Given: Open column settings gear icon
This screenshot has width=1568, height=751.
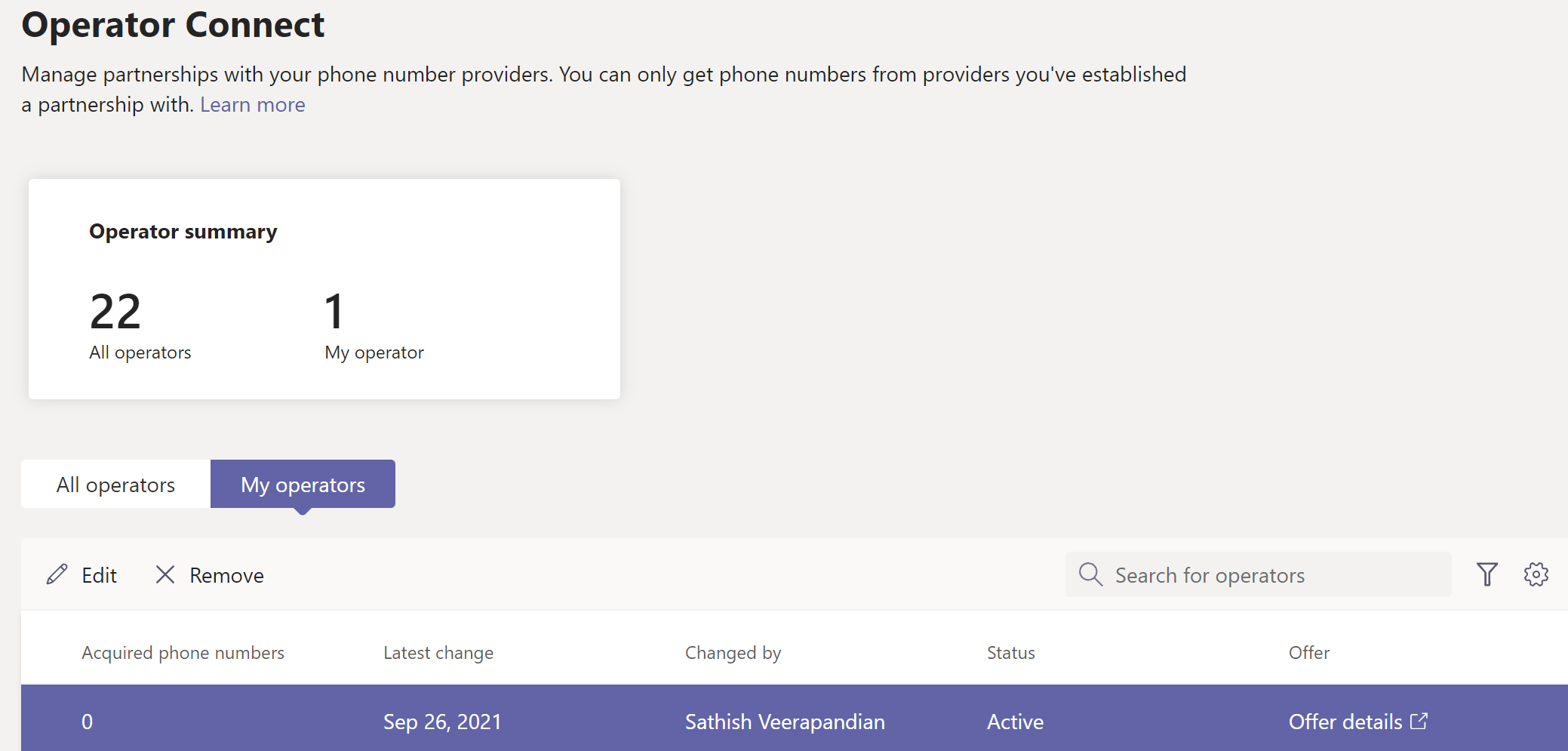Looking at the screenshot, I should click(1536, 574).
